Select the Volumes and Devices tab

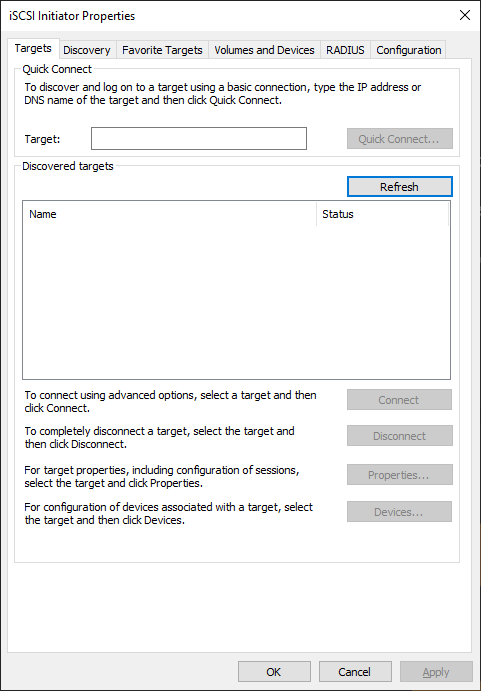265,50
